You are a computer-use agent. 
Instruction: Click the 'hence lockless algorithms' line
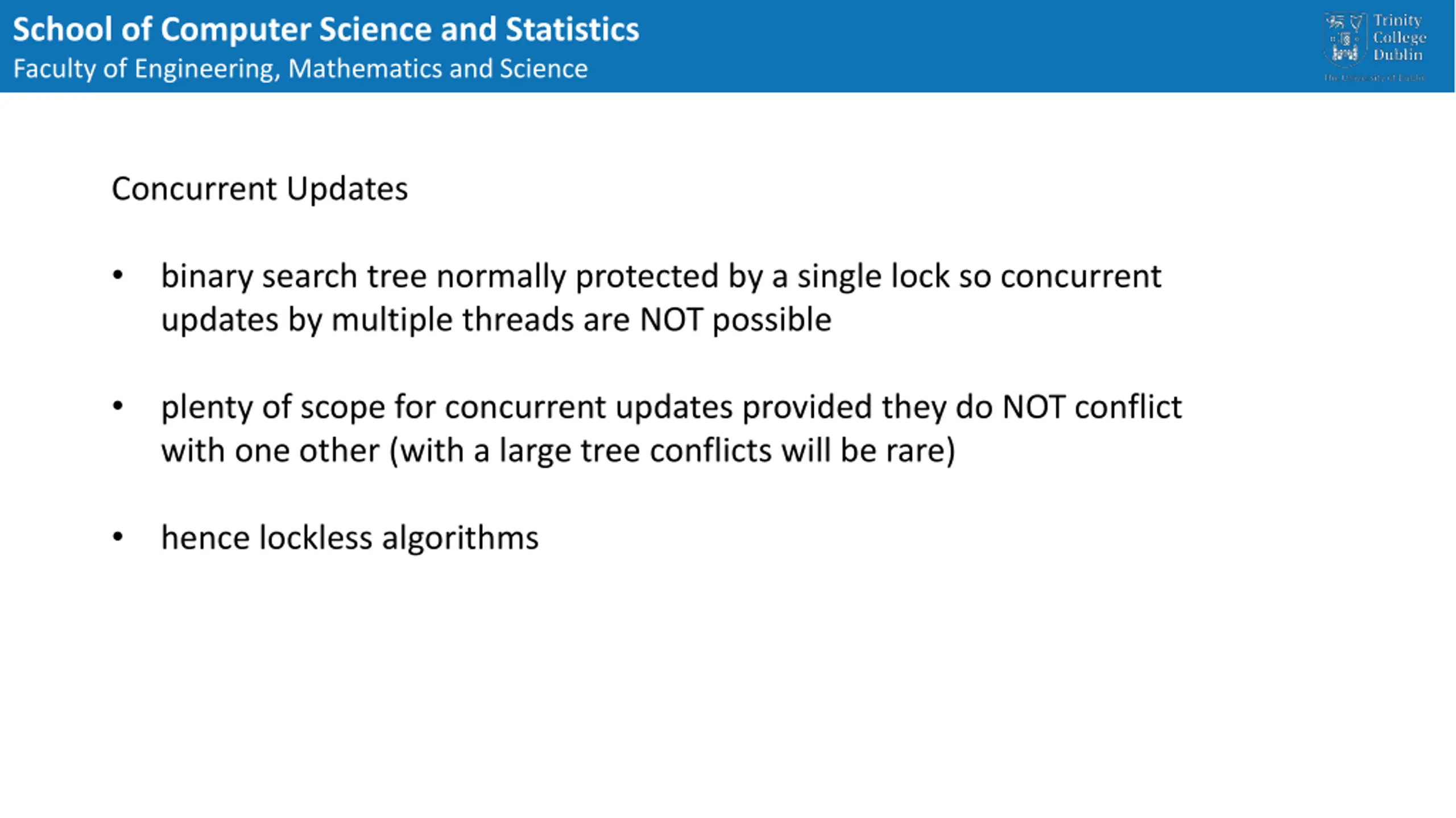[350, 538]
